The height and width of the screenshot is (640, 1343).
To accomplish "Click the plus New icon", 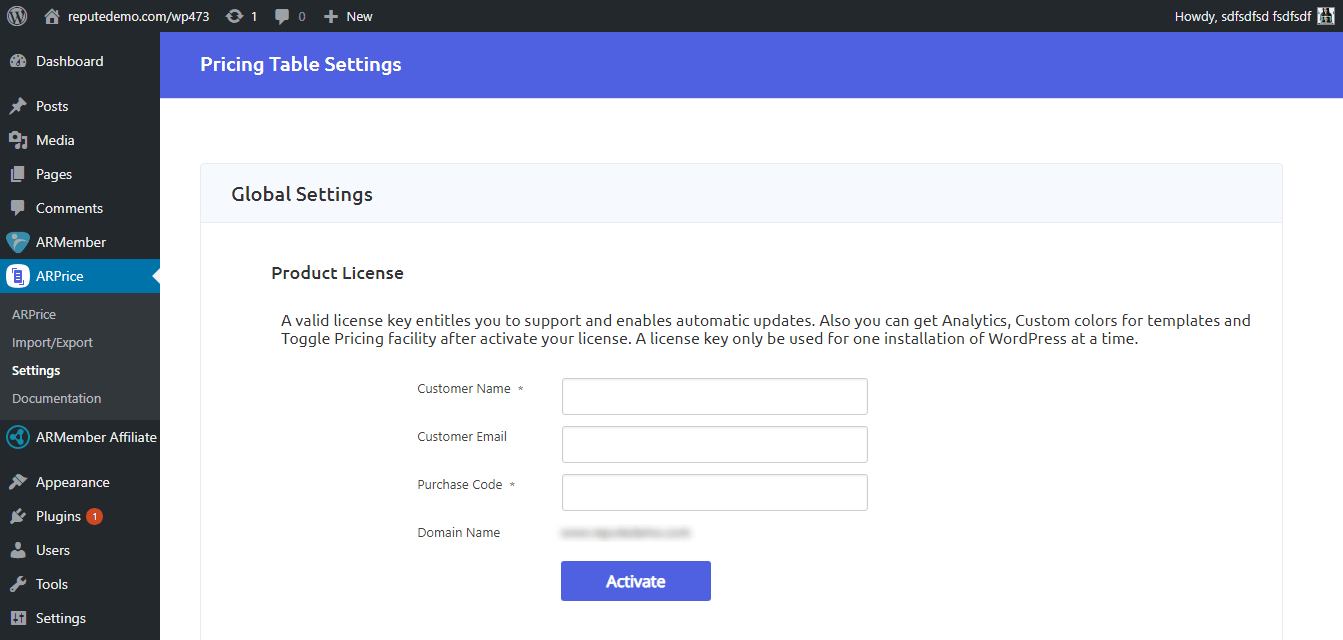I will click(331, 16).
